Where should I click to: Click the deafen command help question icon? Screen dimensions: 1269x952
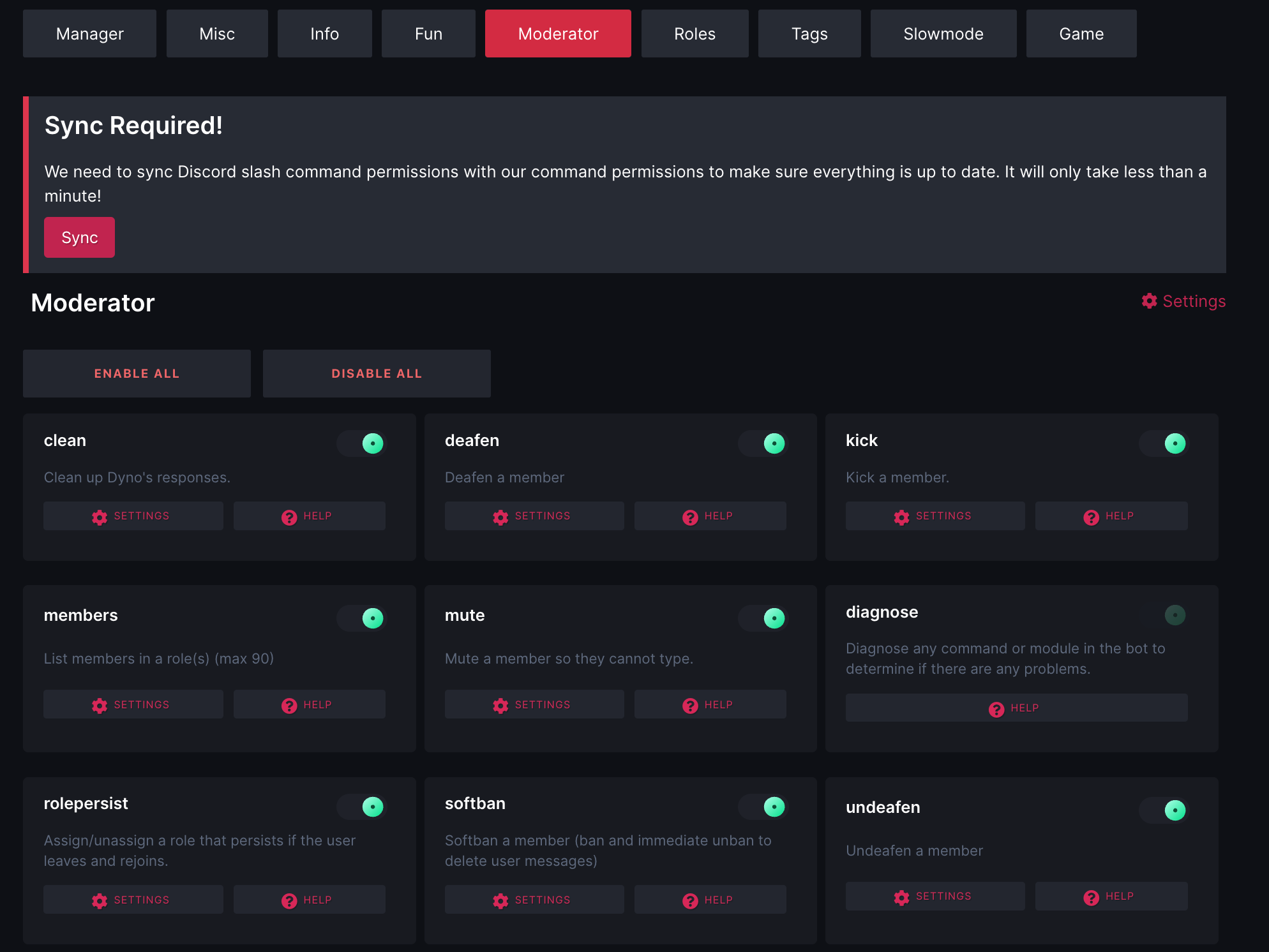coord(690,517)
